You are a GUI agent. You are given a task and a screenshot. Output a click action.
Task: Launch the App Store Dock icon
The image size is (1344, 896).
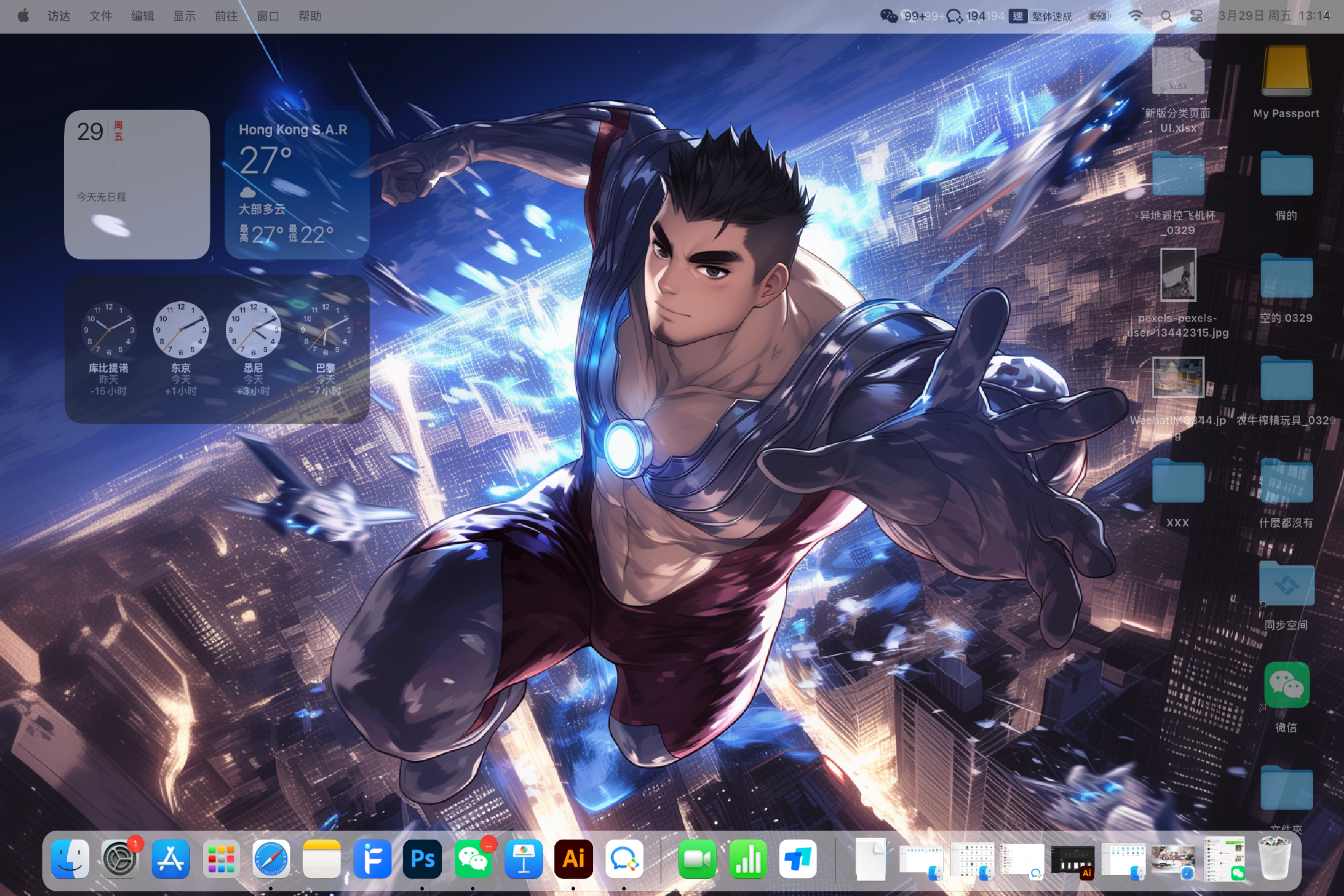coord(170,859)
